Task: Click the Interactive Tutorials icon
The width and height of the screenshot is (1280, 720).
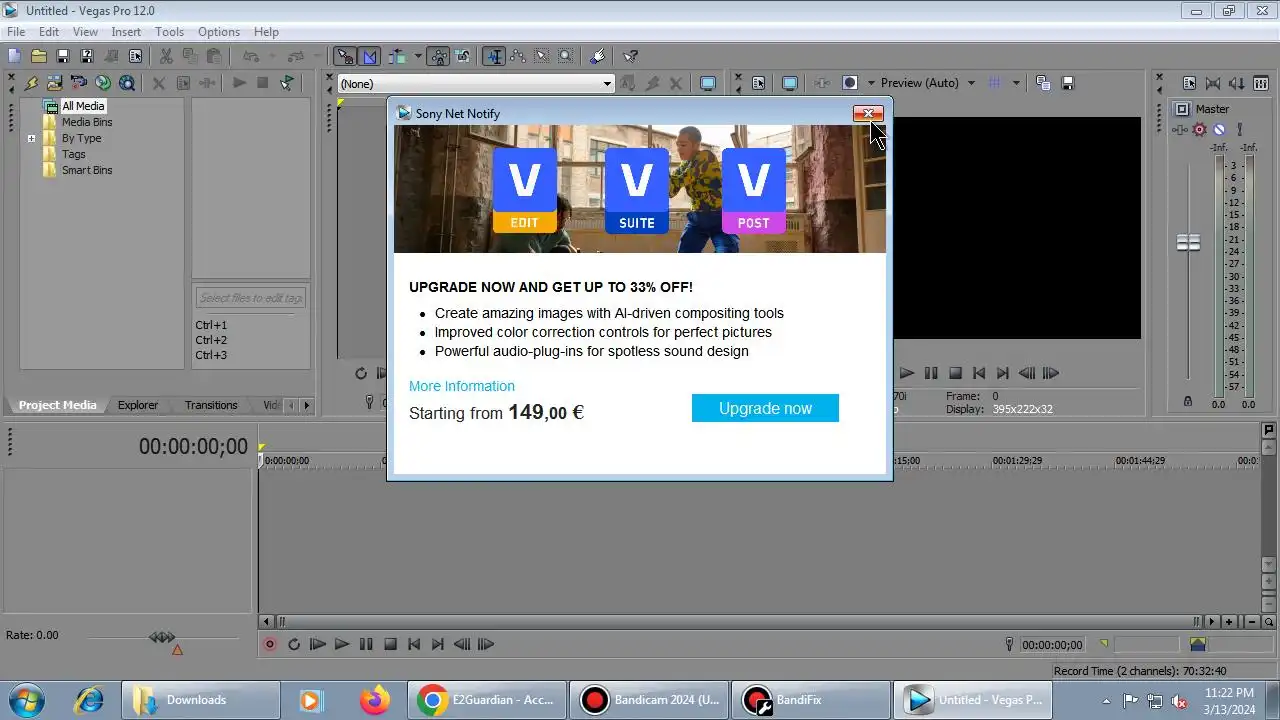Action: point(599,56)
